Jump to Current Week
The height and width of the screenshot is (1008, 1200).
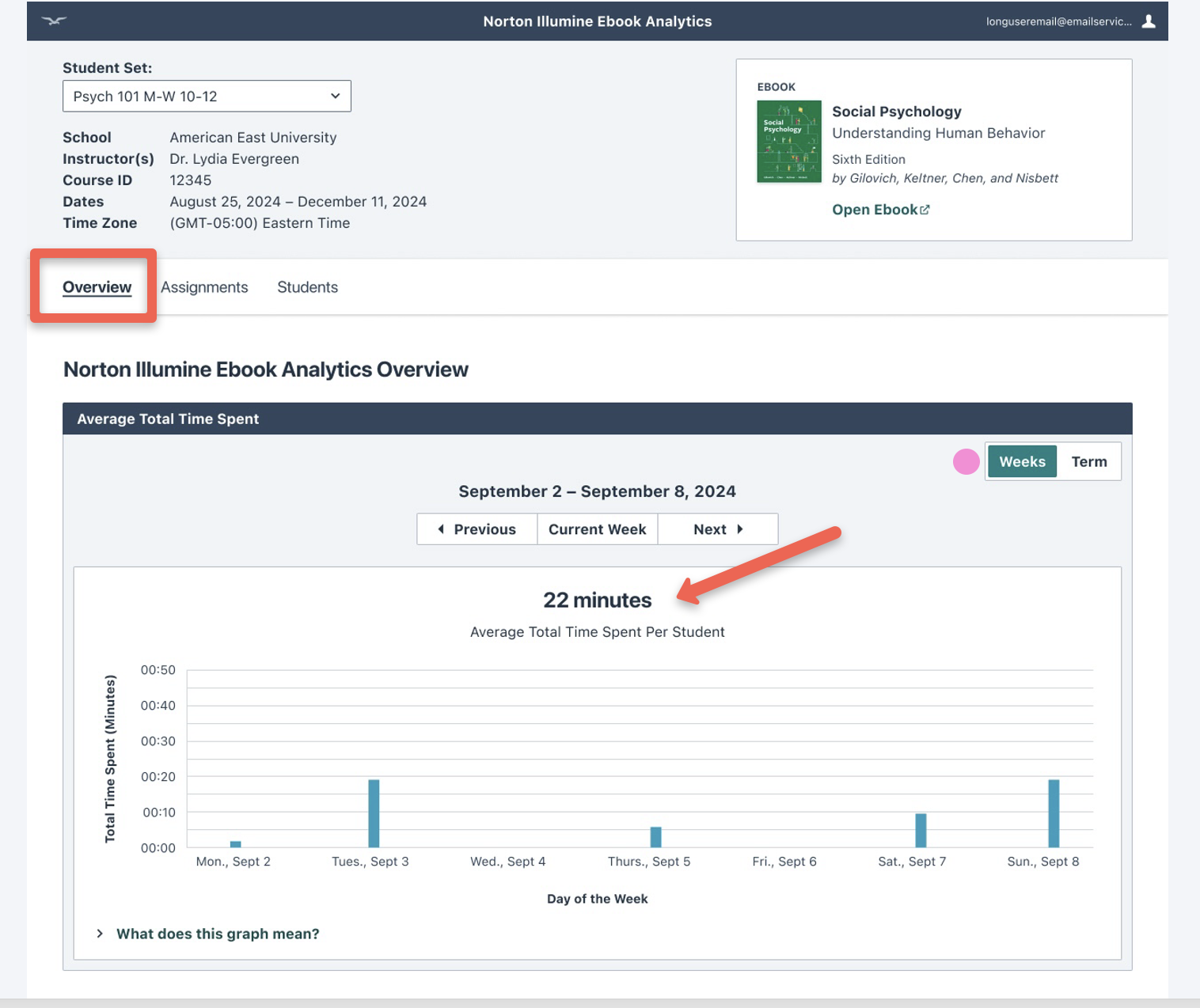tap(598, 529)
